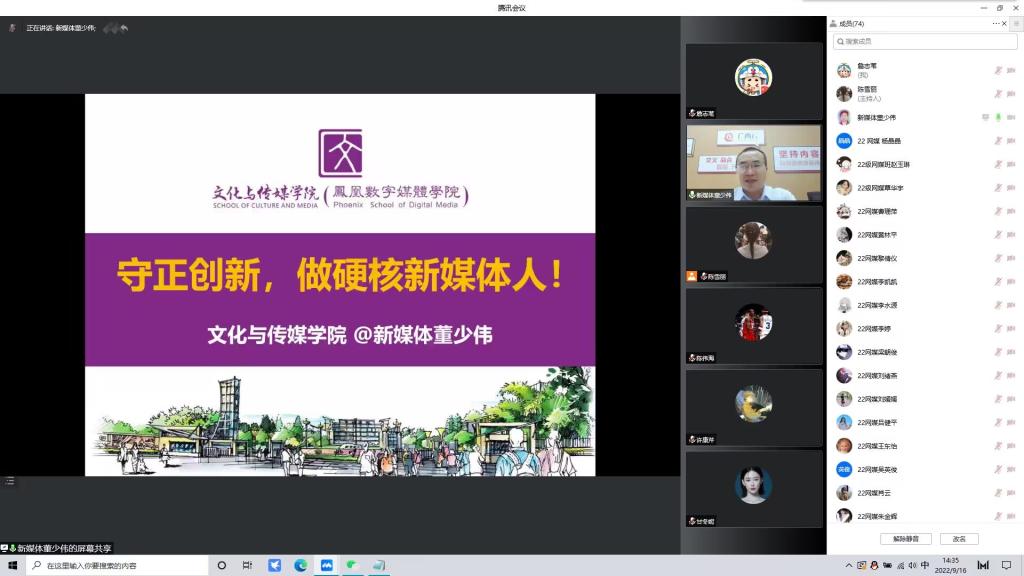1024x576 pixels.
Task: Select the avatar of host 陈雪丽 in the members list
Action: [844, 94]
